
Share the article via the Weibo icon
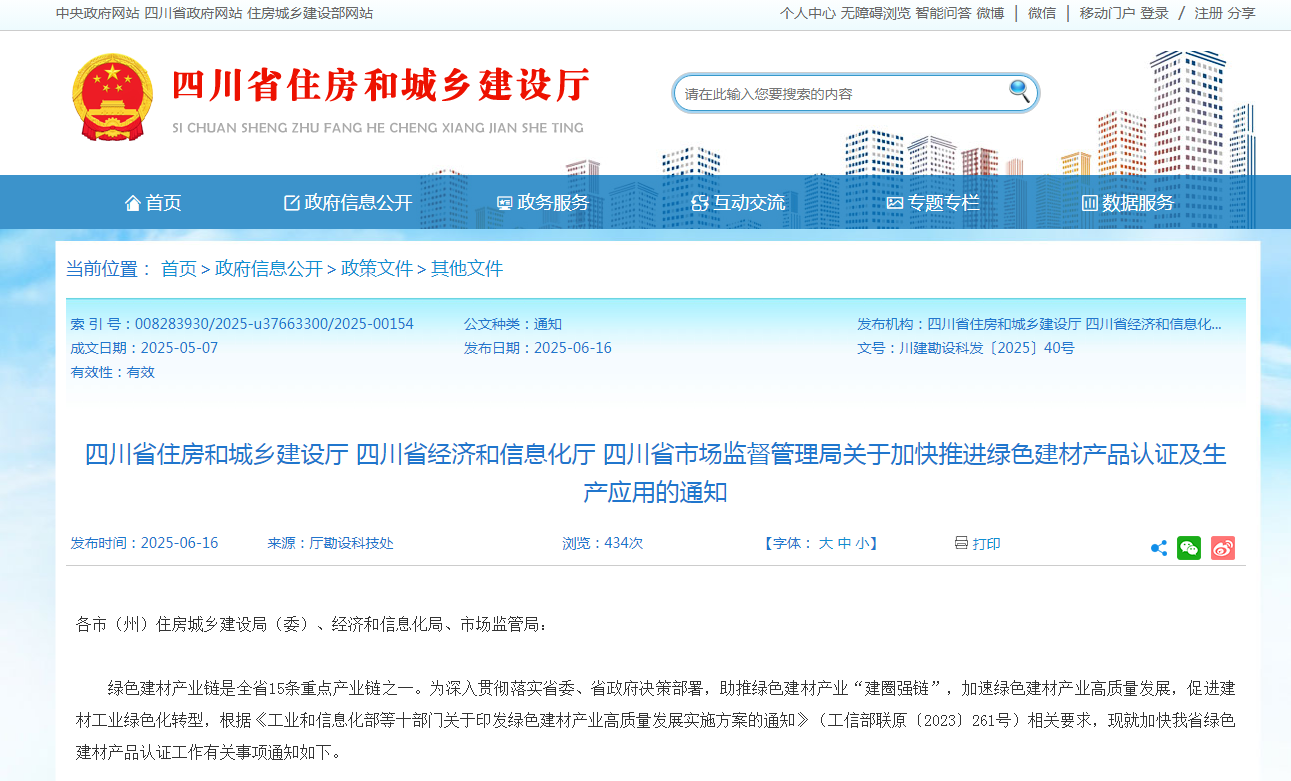(1222, 547)
